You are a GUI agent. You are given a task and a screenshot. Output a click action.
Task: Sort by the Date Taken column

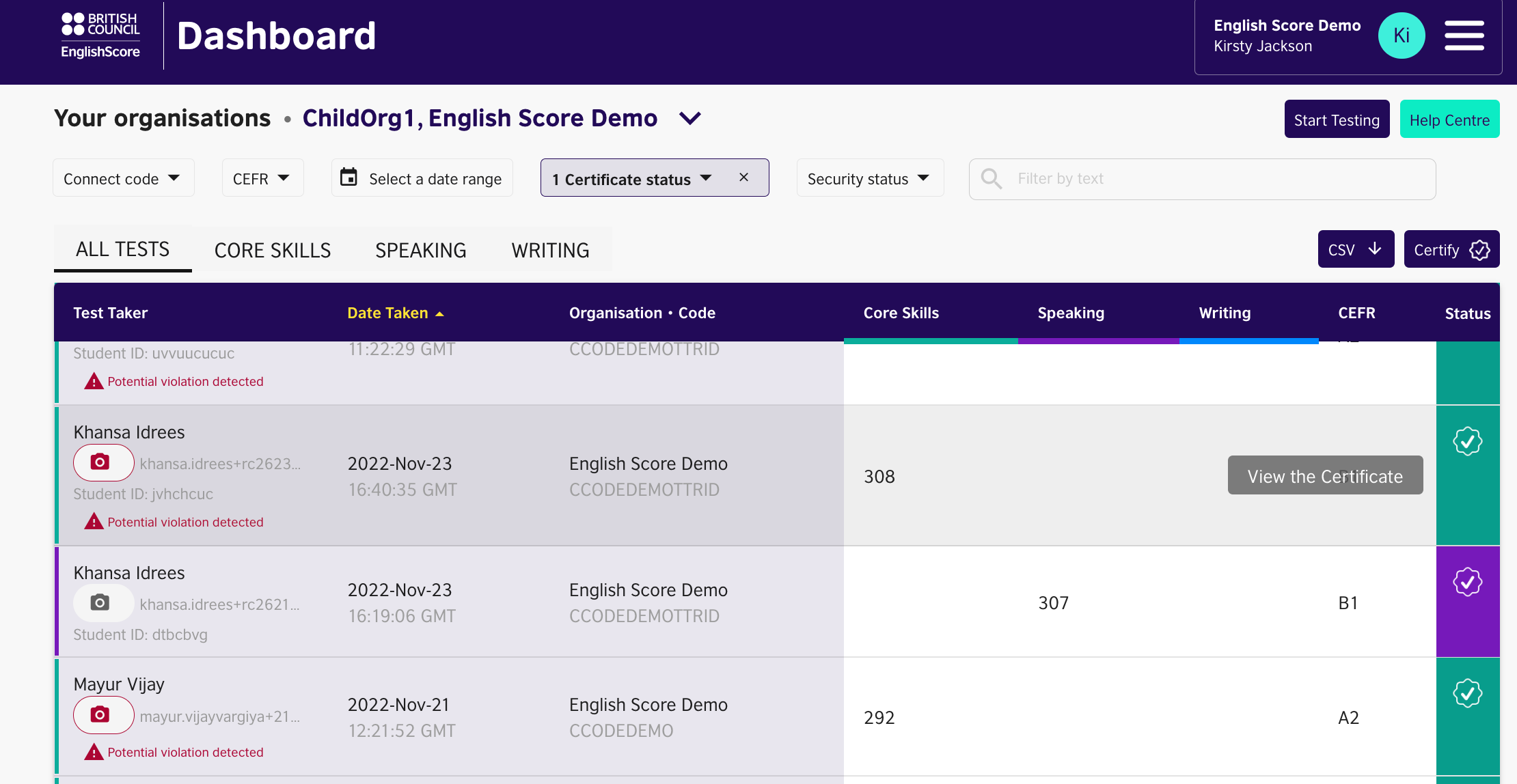[x=396, y=313]
